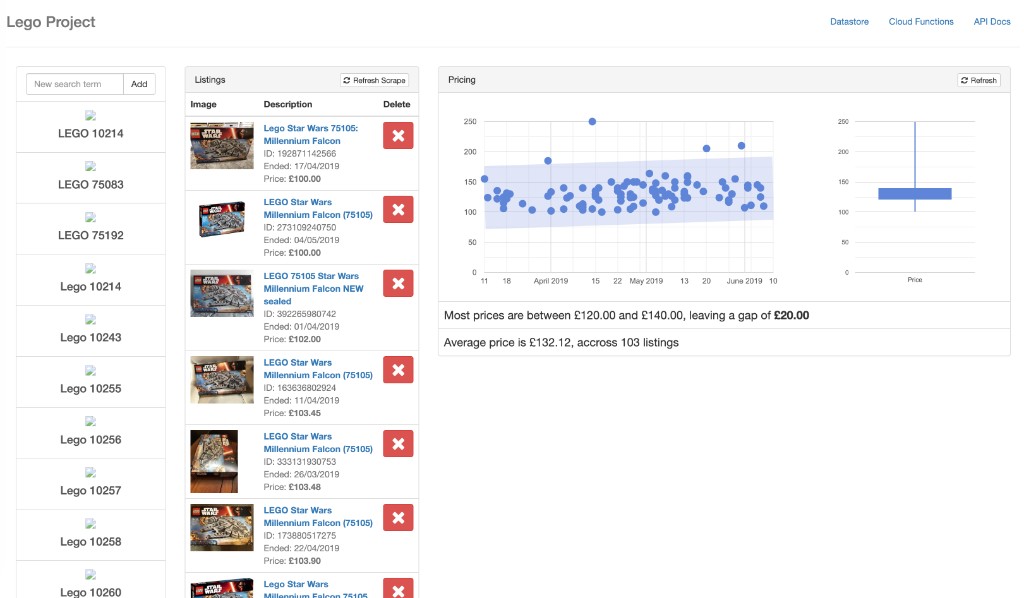Screen dimensions: 1024x598
Task: Click 'Ended: 17/04/2019' text
Action: click(x=301, y=166)
